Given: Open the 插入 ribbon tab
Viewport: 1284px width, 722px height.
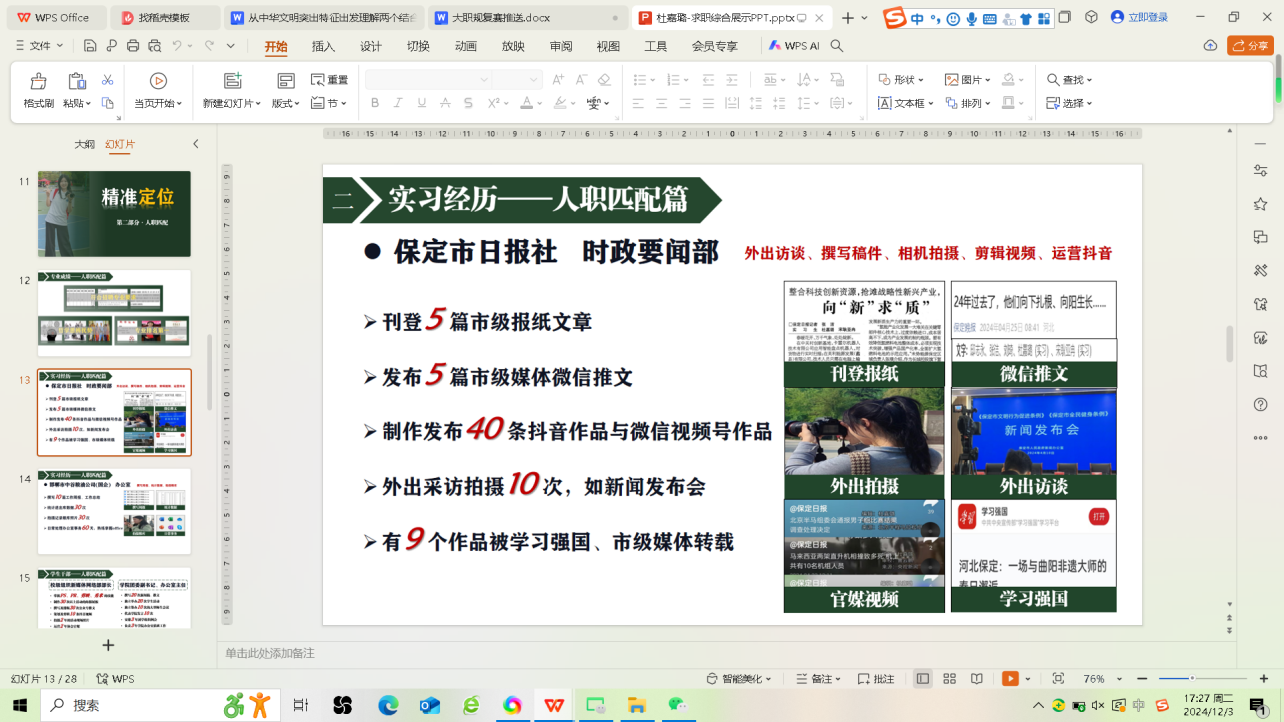Looking at the screenshot, I should coord(323,46).
